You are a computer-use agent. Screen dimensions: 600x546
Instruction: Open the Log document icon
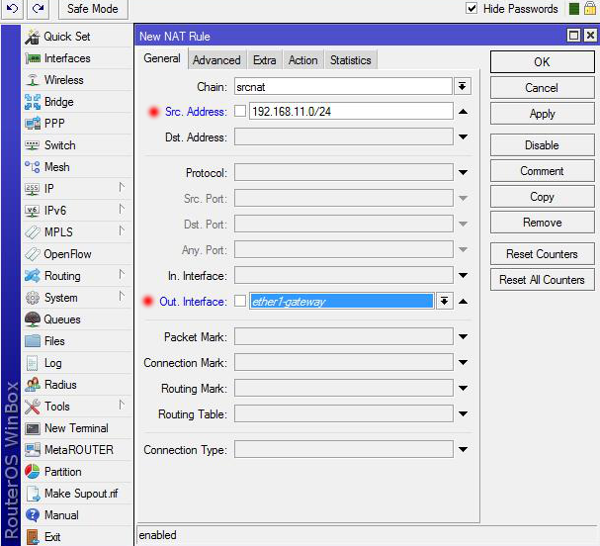(33, 363)
